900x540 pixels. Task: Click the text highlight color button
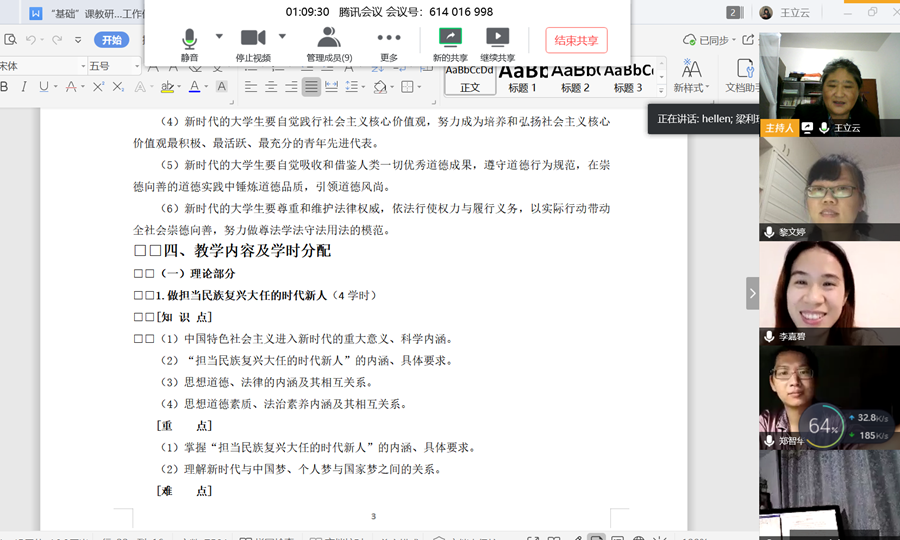[167, 88]
